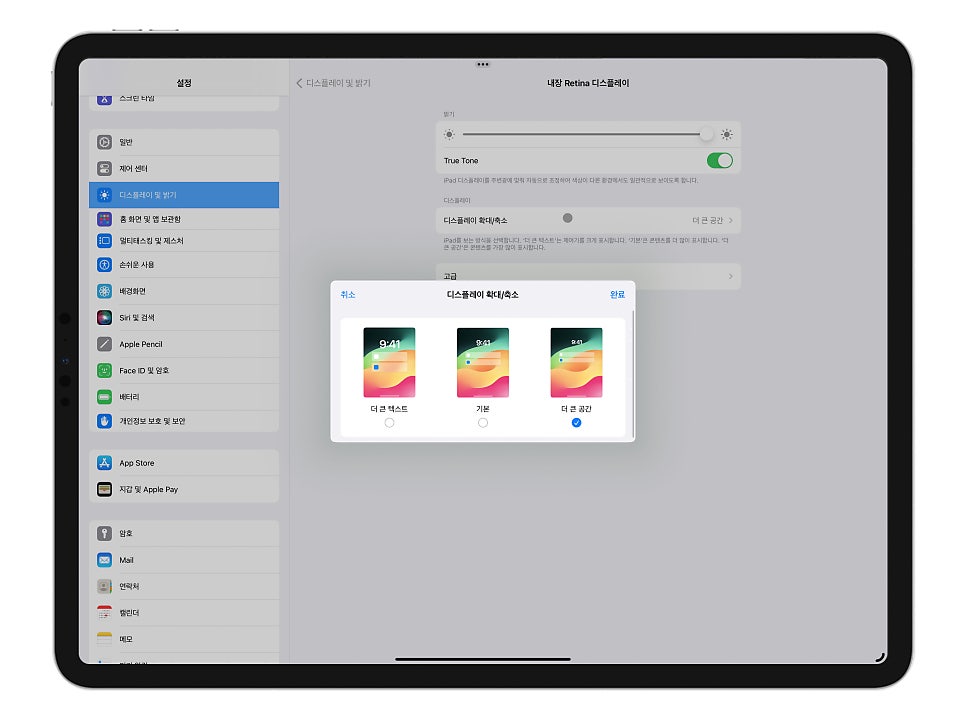Open the Mail settings icon
This screenshot has height=723, width=966.
point(104,560)
